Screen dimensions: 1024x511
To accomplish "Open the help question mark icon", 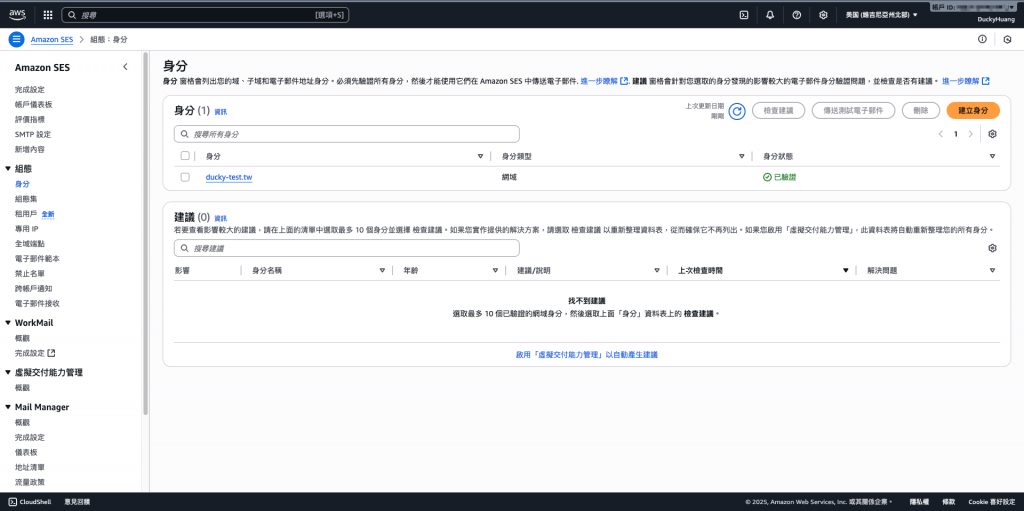I will pyautogui.click(x=797, y=15).
